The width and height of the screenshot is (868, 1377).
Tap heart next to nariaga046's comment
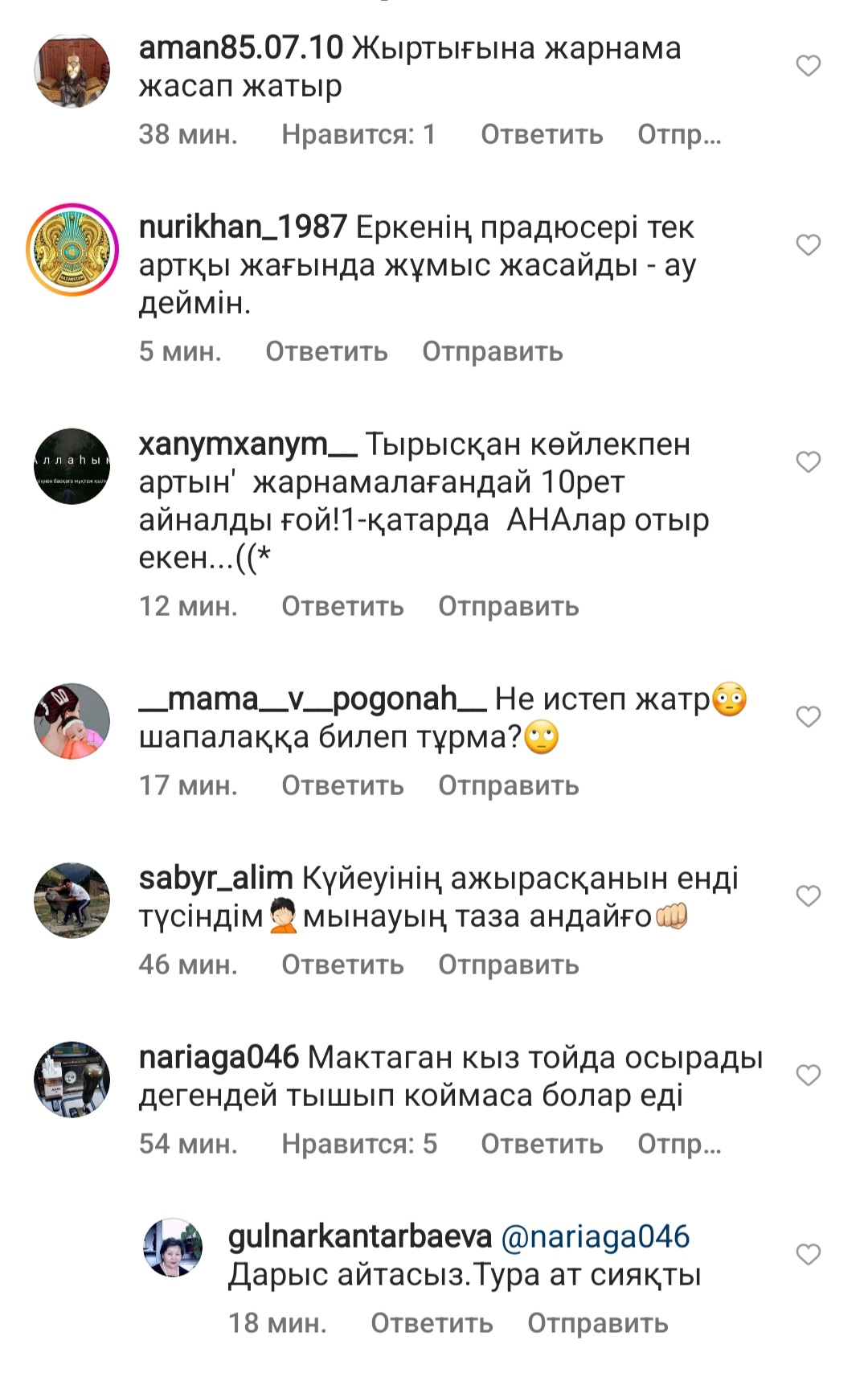coord(808,1076)
